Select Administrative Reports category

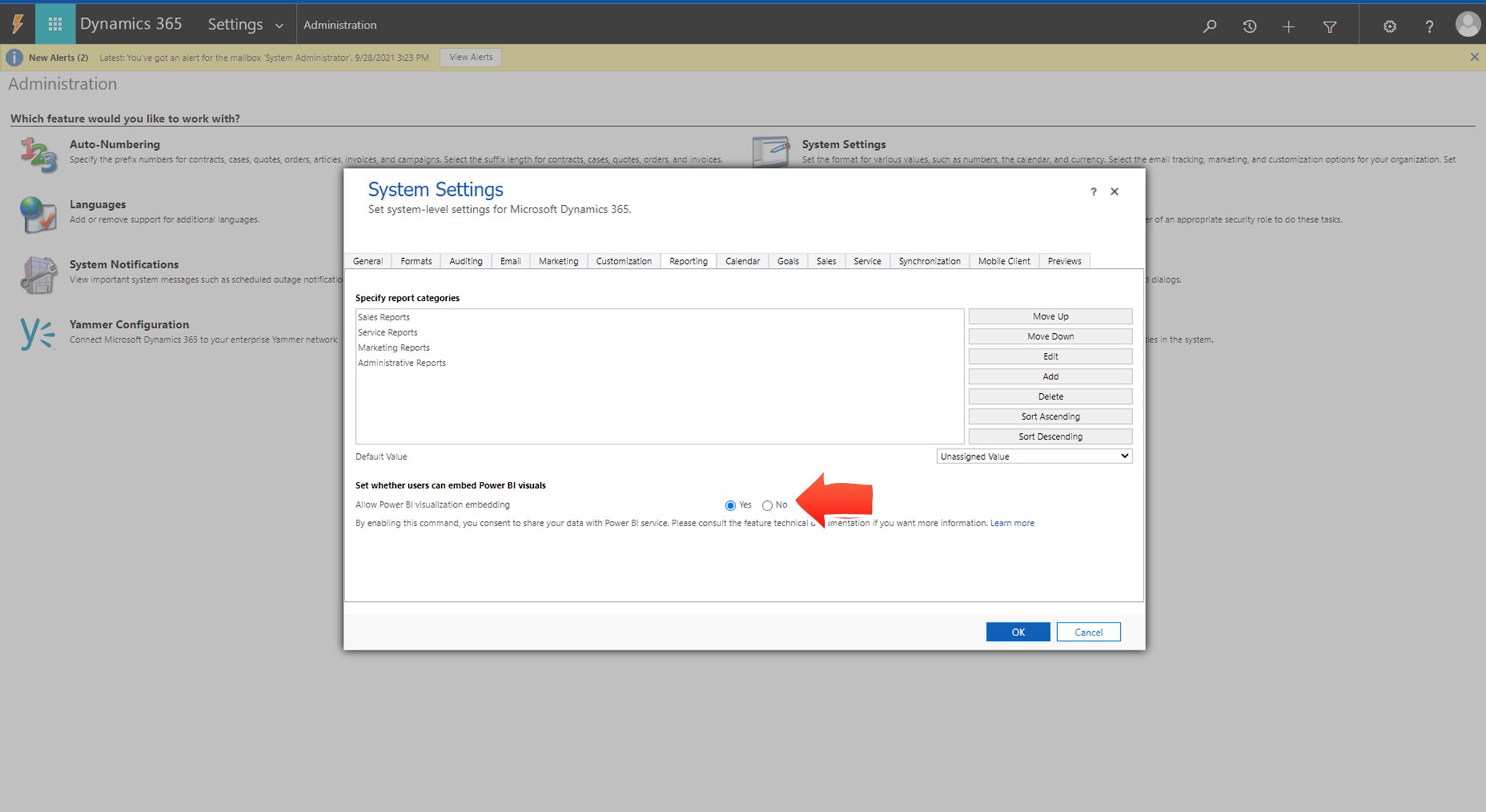coord(402,363)
